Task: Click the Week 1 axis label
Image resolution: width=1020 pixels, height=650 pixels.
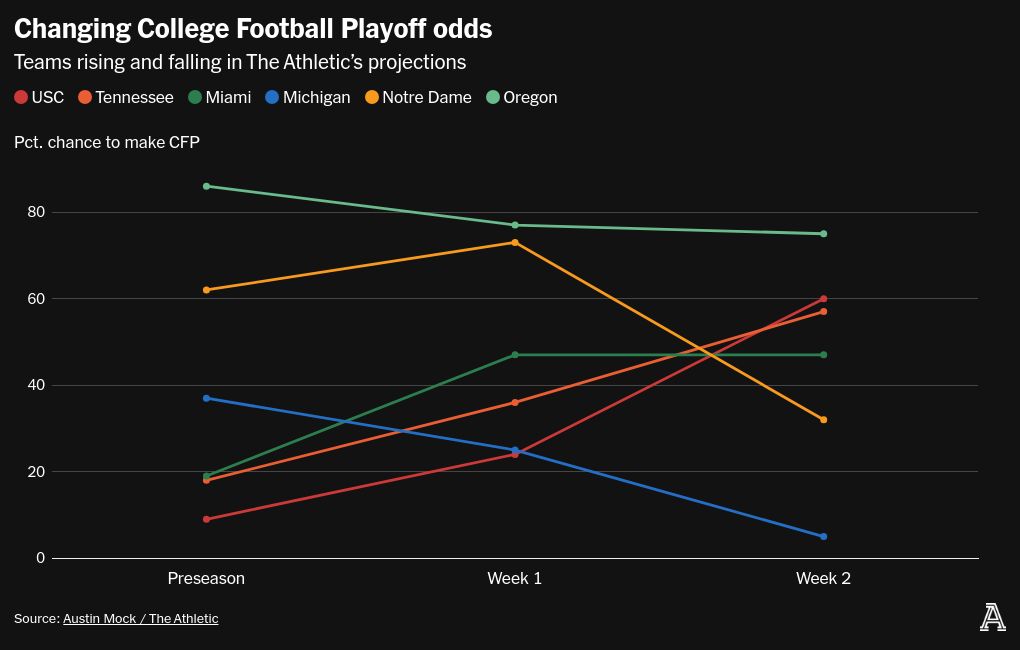Action: (514, 579)
